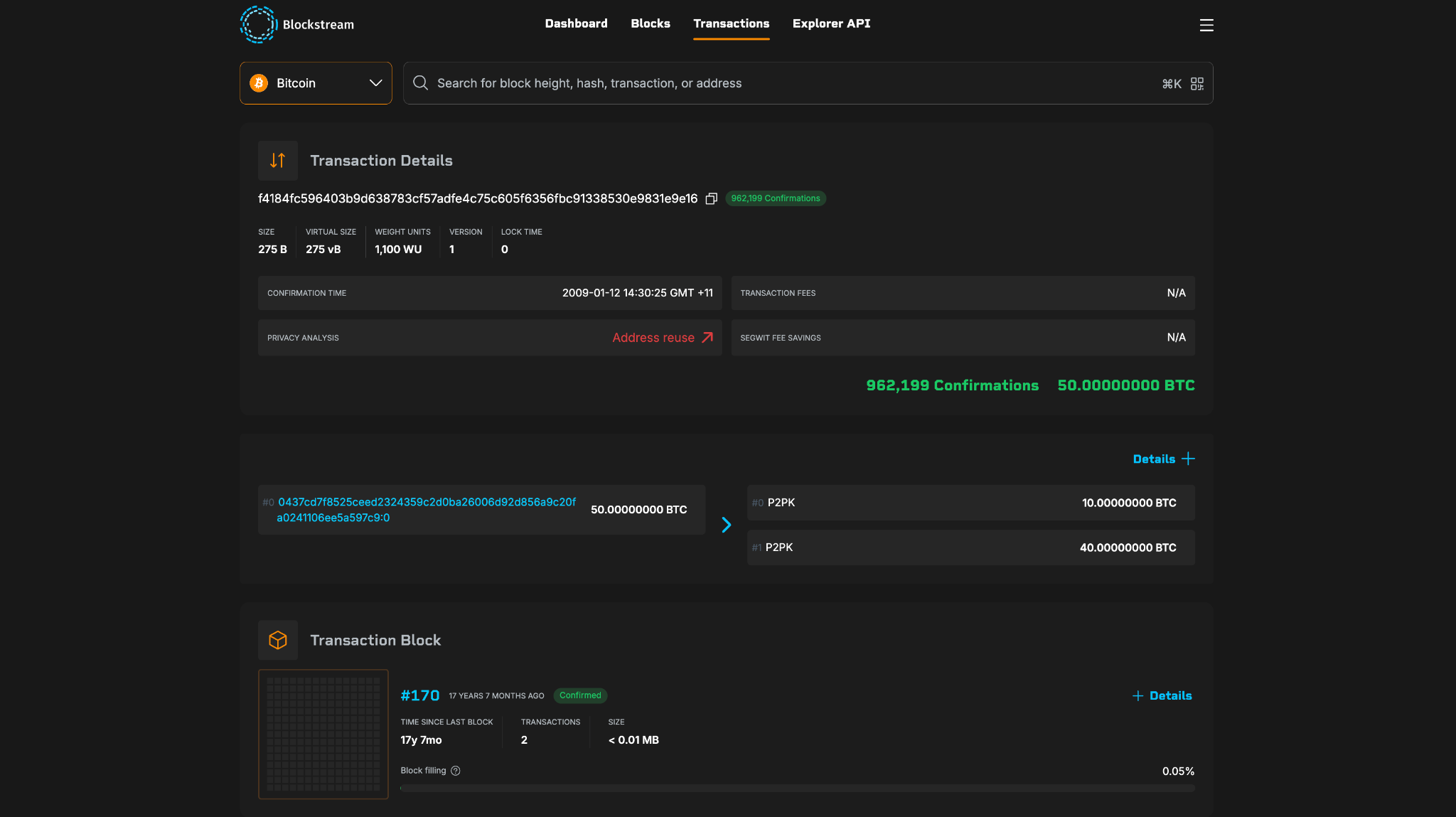Click the 1,100 WU weight value
The height and width of the screenshot is (817, 1456).
(398, 250)
